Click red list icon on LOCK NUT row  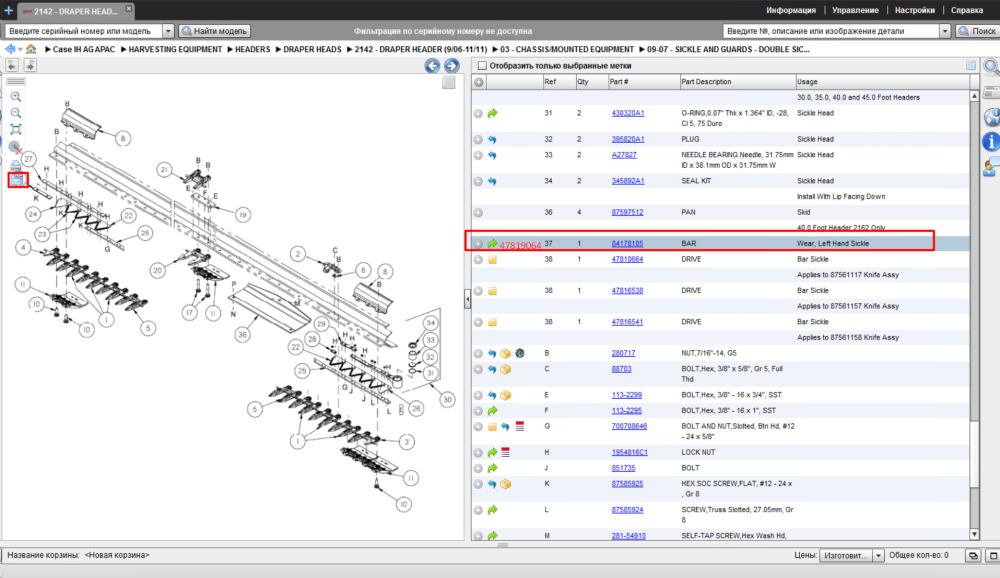[x=506, y=452]
